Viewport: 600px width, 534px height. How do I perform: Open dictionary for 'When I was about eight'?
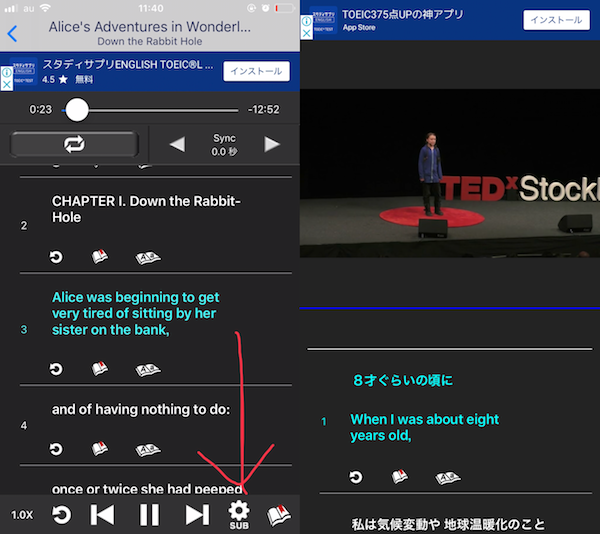[448, 477]
